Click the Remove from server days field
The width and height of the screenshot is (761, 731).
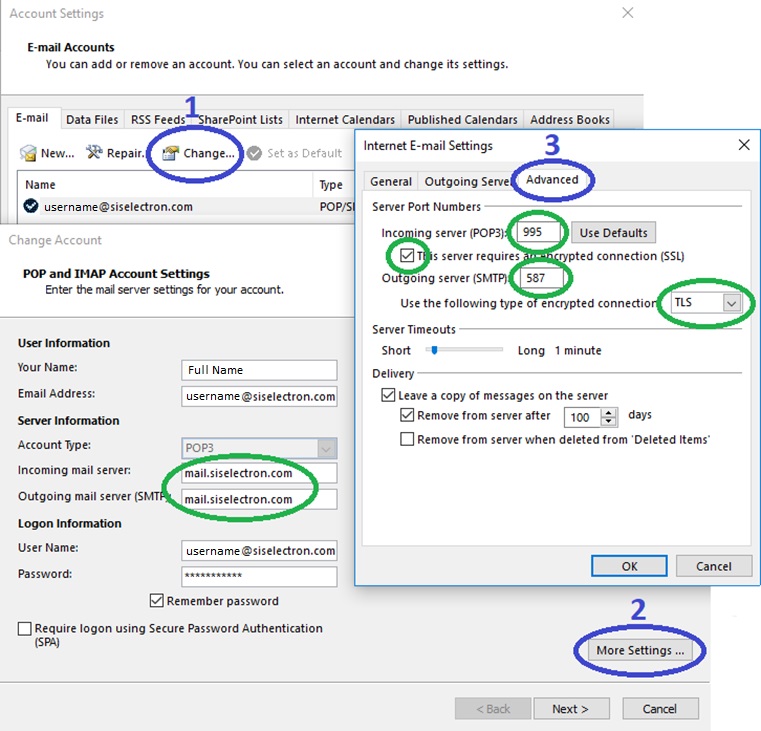[582, 417]
